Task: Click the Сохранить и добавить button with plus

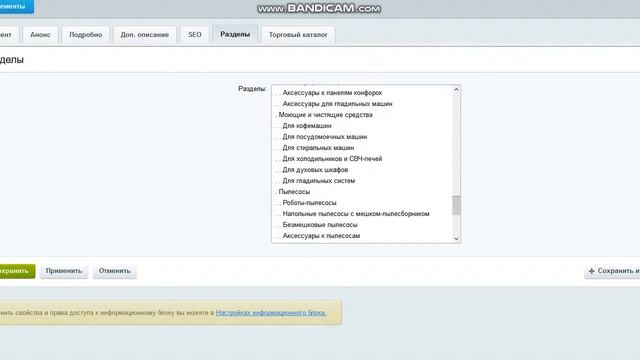Action: [612, 271]
